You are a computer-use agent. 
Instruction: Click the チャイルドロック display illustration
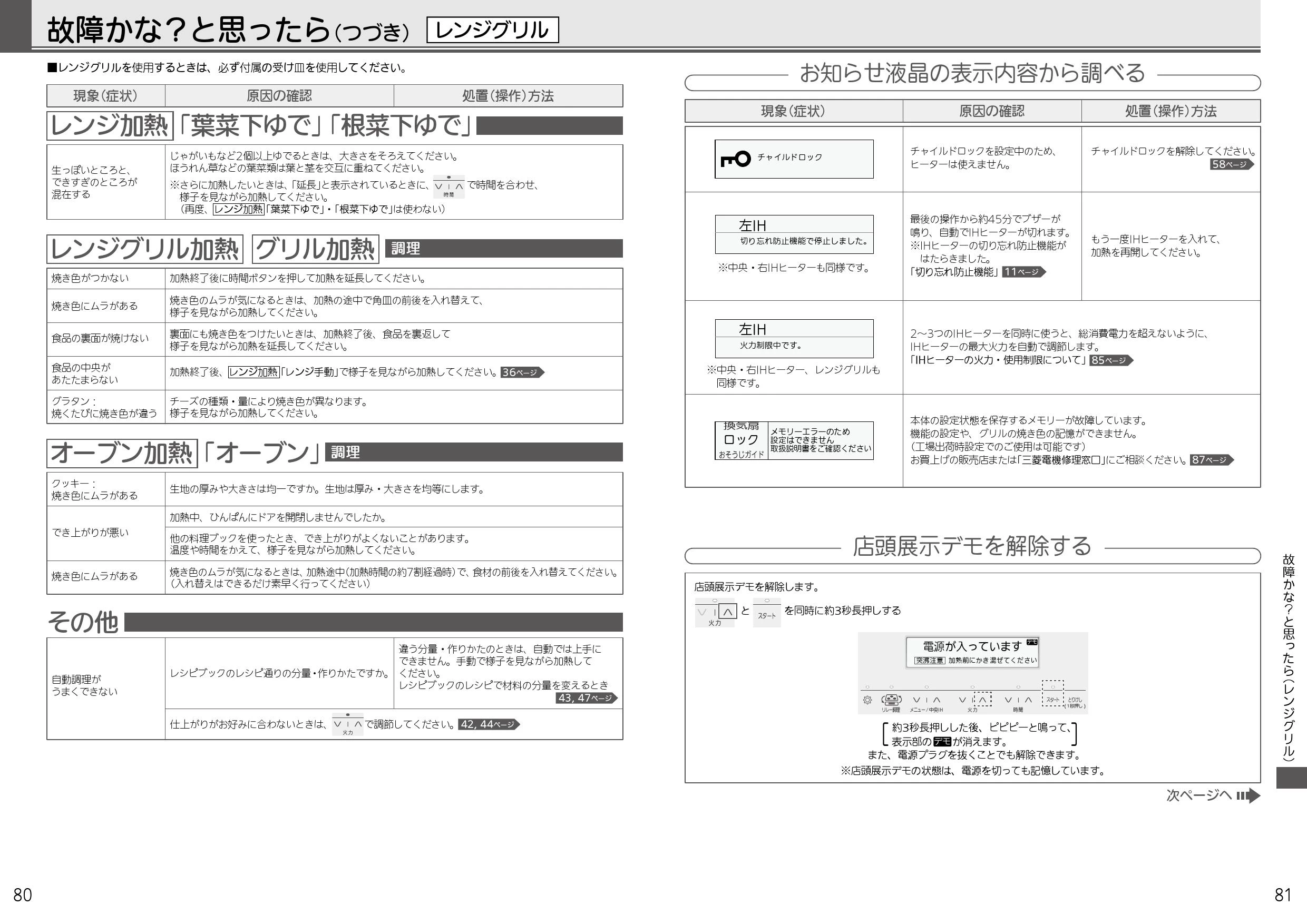[794, 159]
